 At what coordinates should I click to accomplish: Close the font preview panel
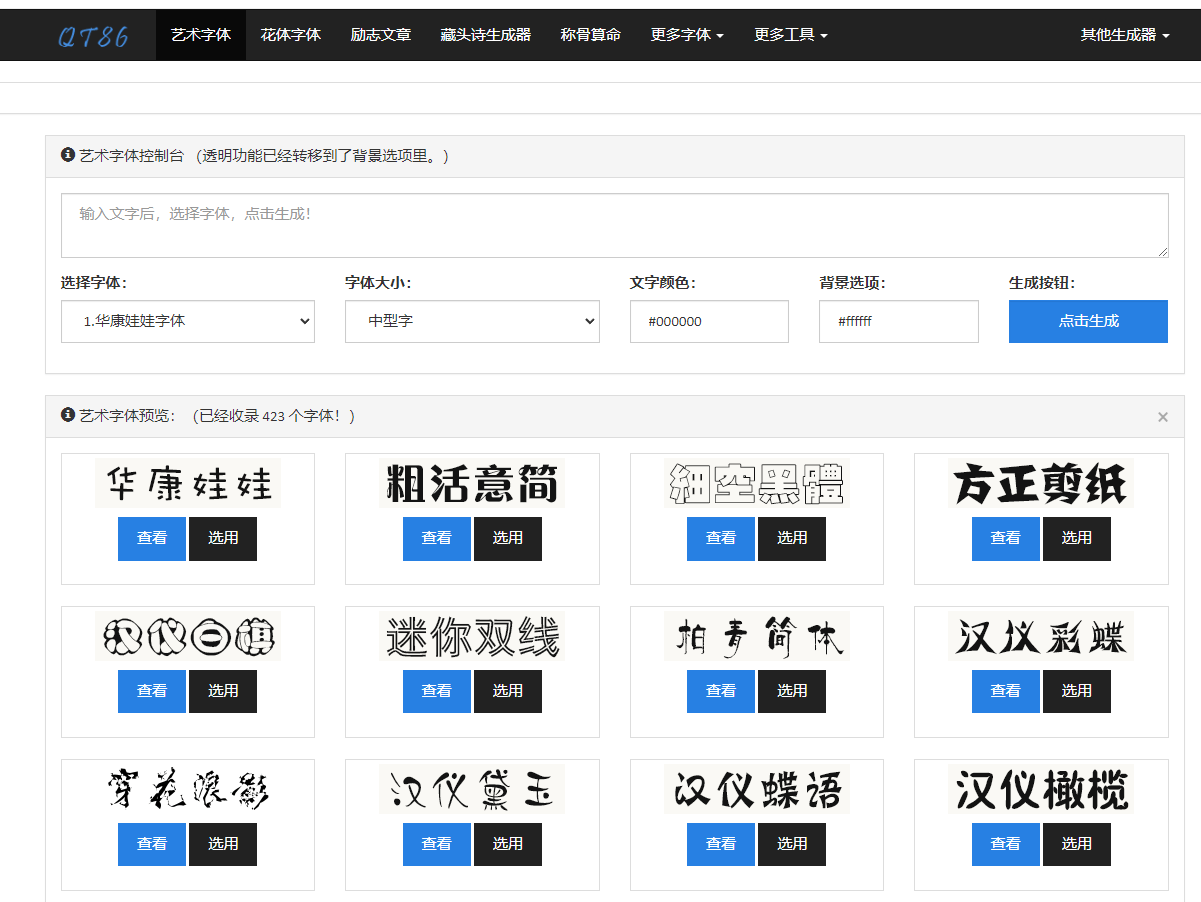1162,417
